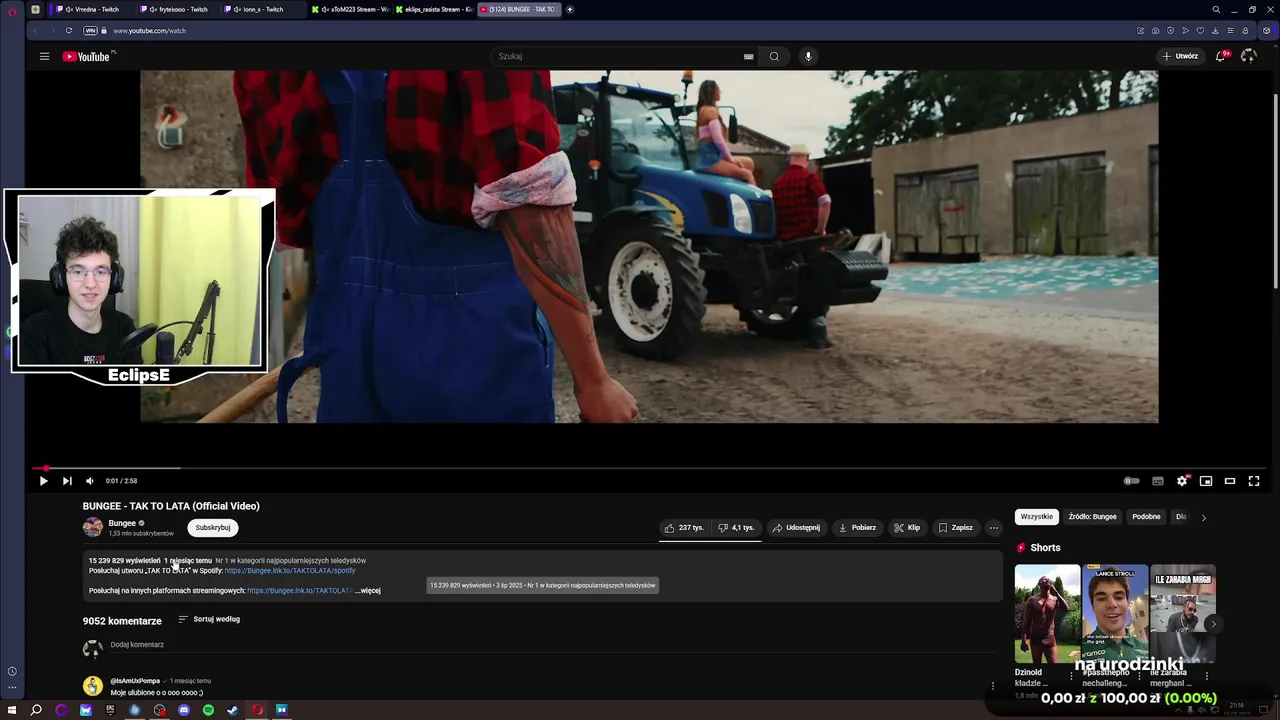The width and height of the screenshot is (1280, 720).
Task: Open browser tab search magnifier
Action: [x=1216, y=9]
